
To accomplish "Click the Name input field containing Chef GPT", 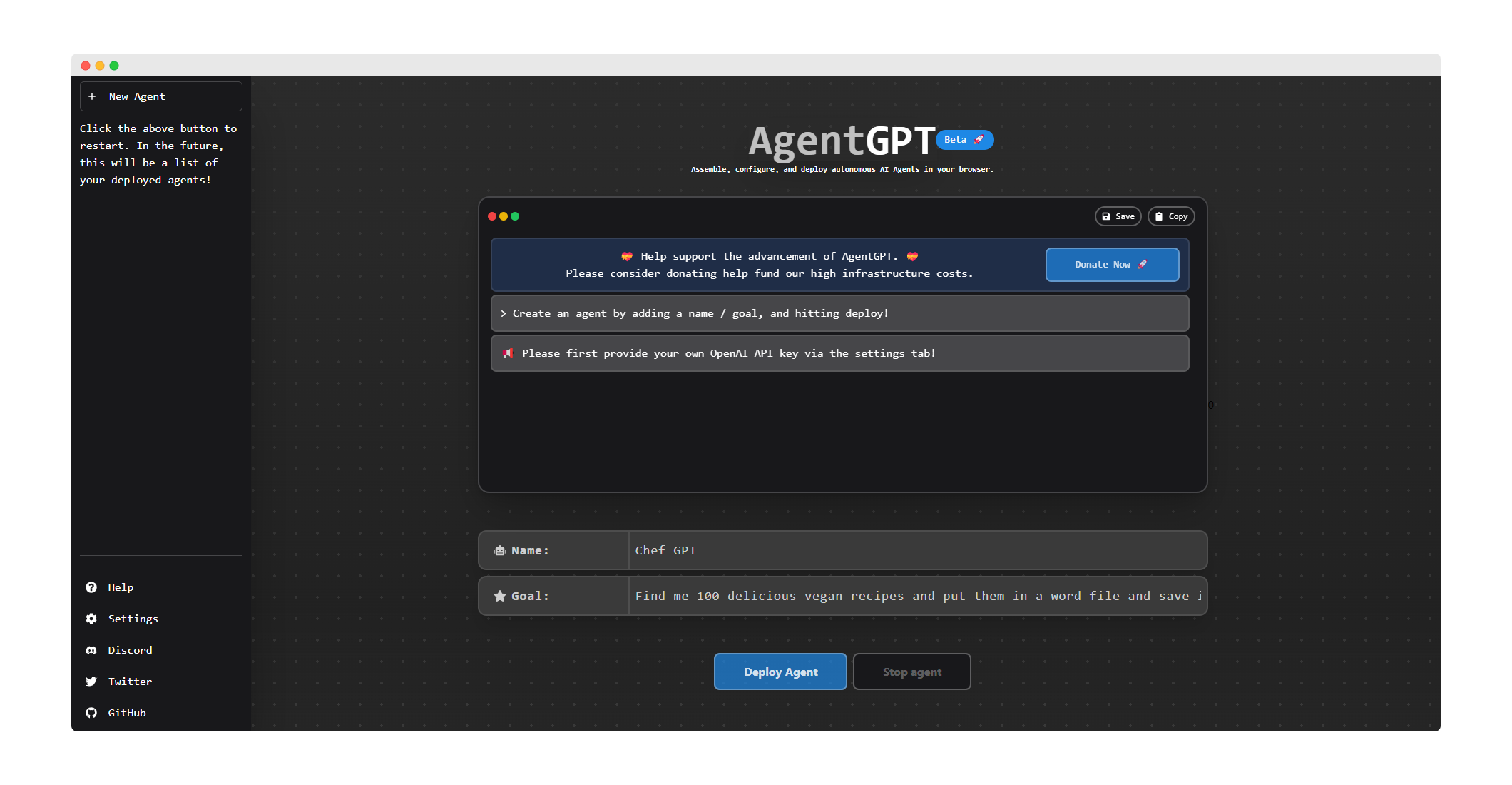I will click(x=917, y=550).
